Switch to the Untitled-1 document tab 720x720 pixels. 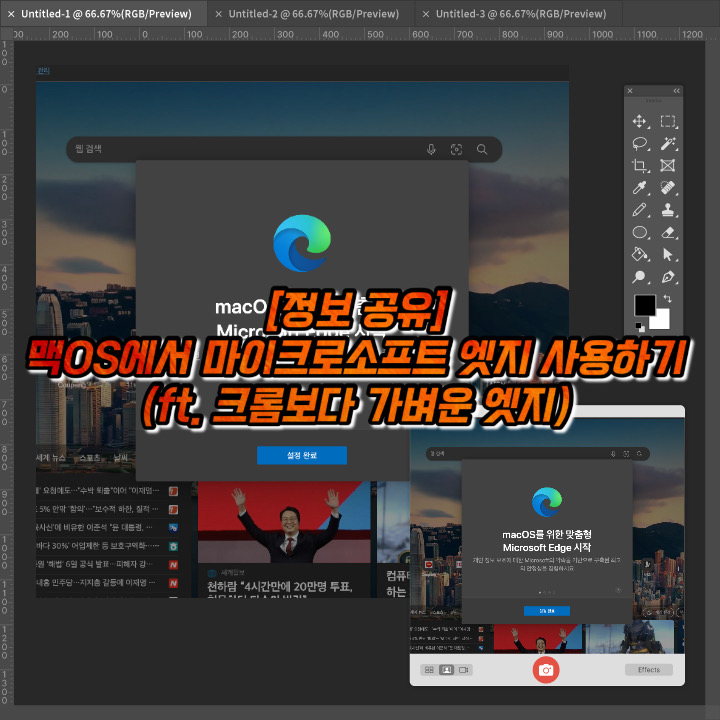[x=106, y=14]
